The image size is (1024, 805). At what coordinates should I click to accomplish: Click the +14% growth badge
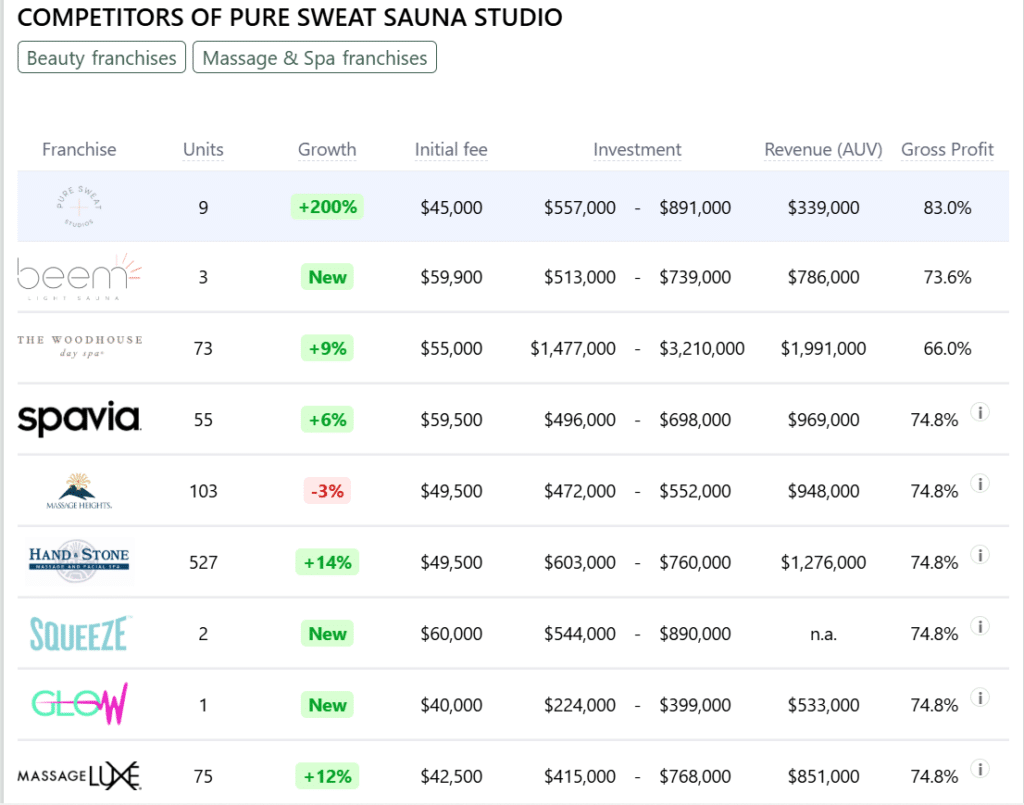(x=327, y=562)
